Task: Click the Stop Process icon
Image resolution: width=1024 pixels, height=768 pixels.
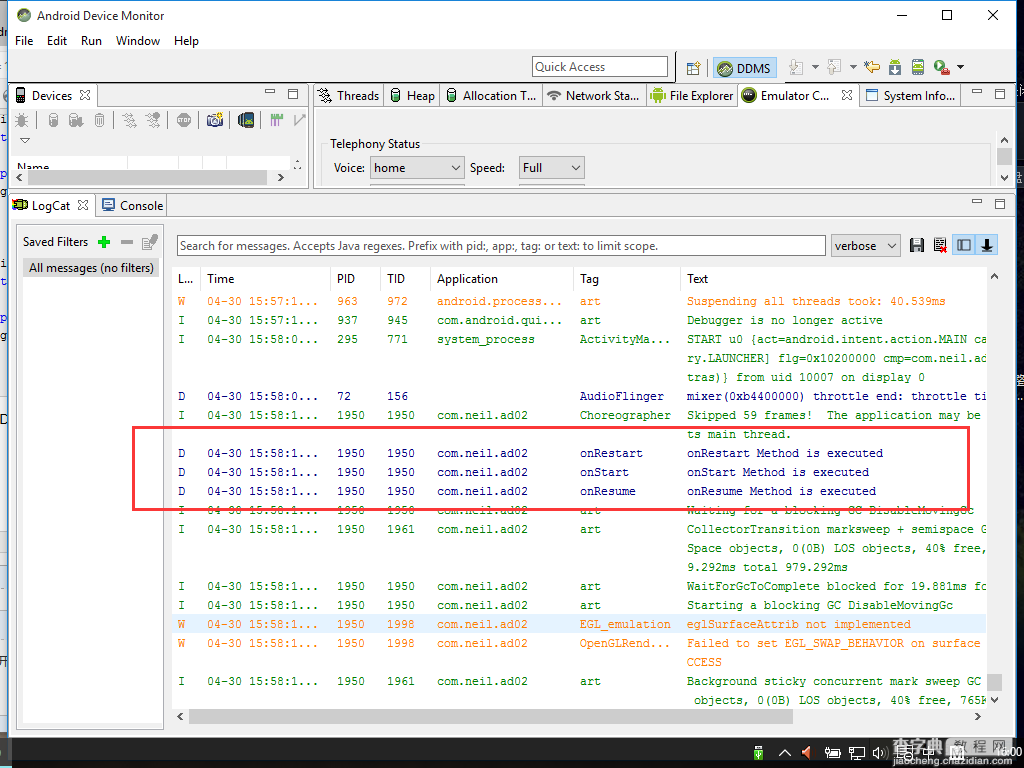Action: (x=184, y=120)
